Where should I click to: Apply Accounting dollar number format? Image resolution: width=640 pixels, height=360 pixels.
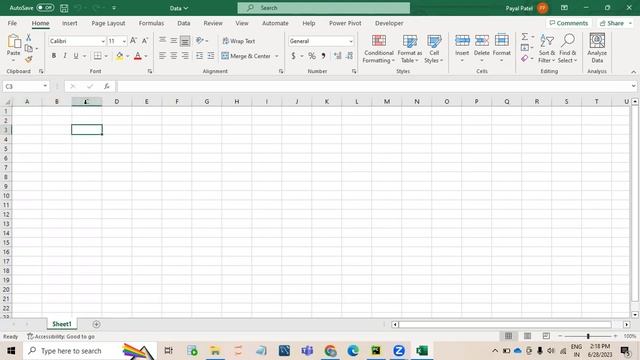tap(293, 56)
